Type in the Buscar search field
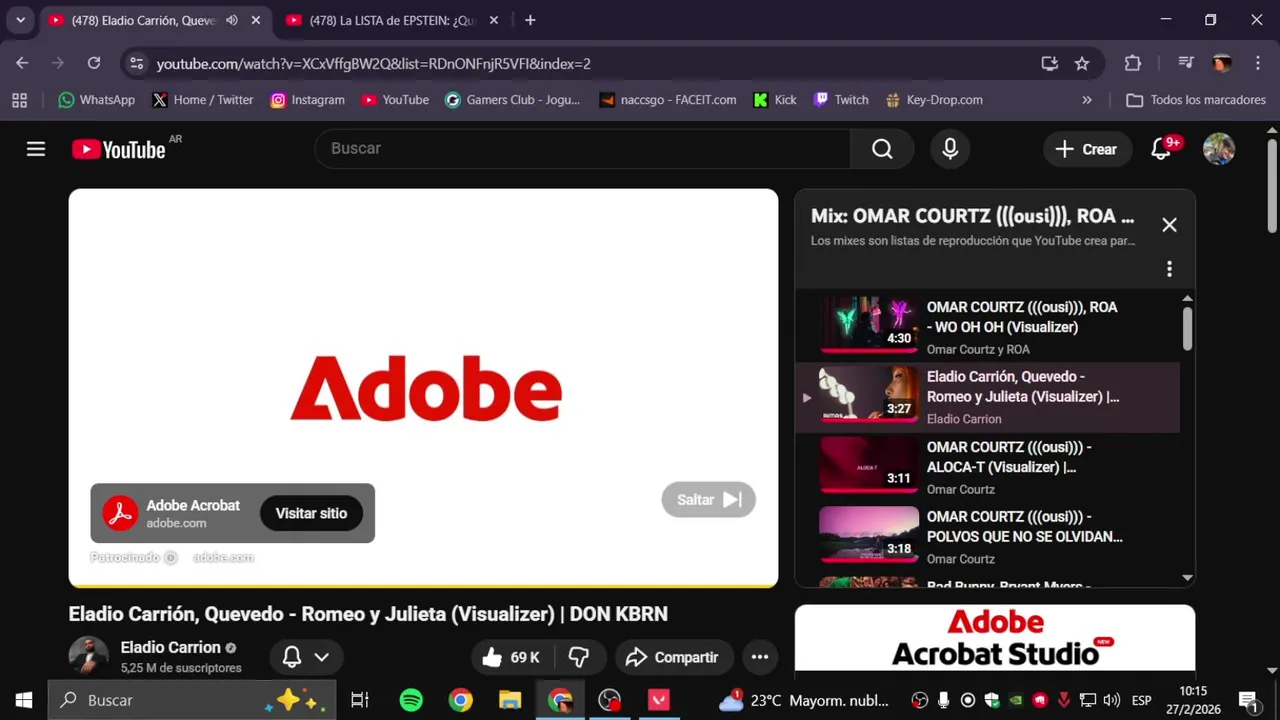 [x=583, y=149]
